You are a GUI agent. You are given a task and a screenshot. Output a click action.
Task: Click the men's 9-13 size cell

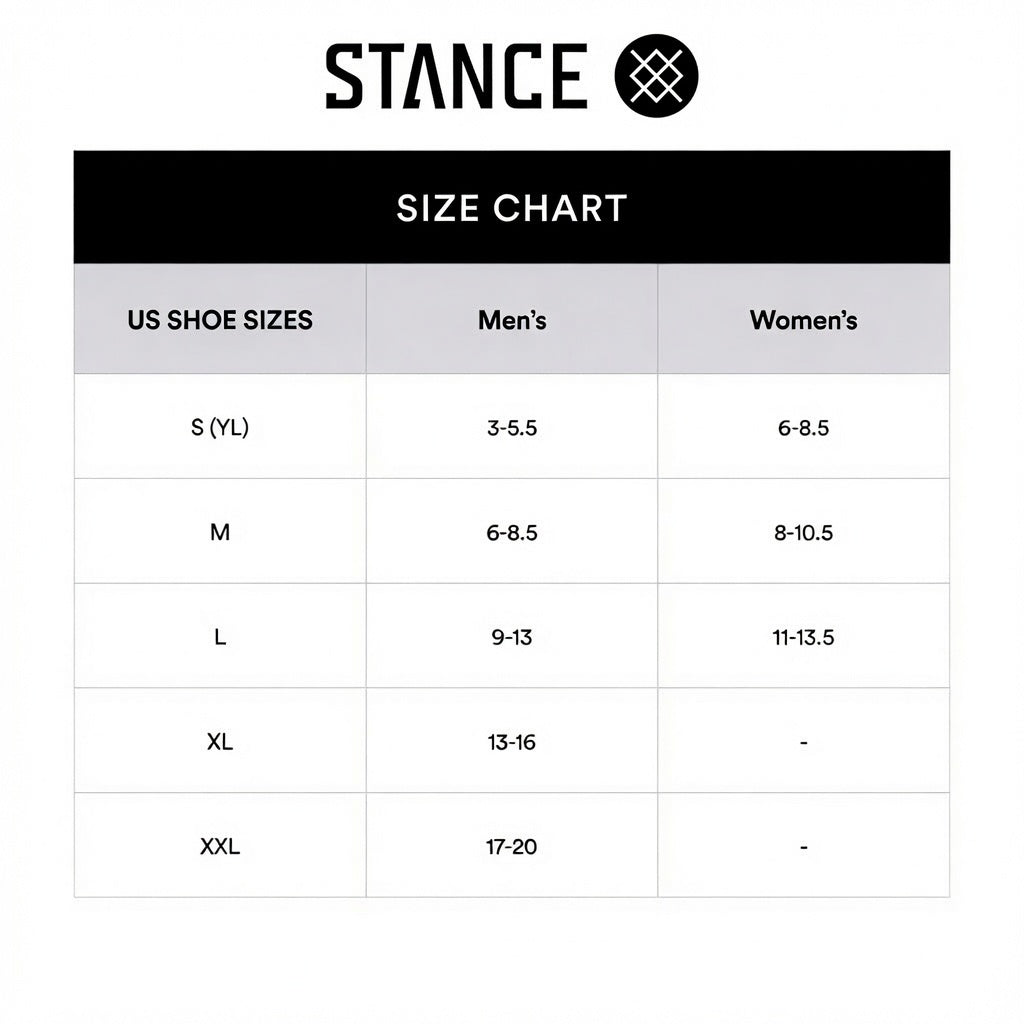(x=512, y=636)
